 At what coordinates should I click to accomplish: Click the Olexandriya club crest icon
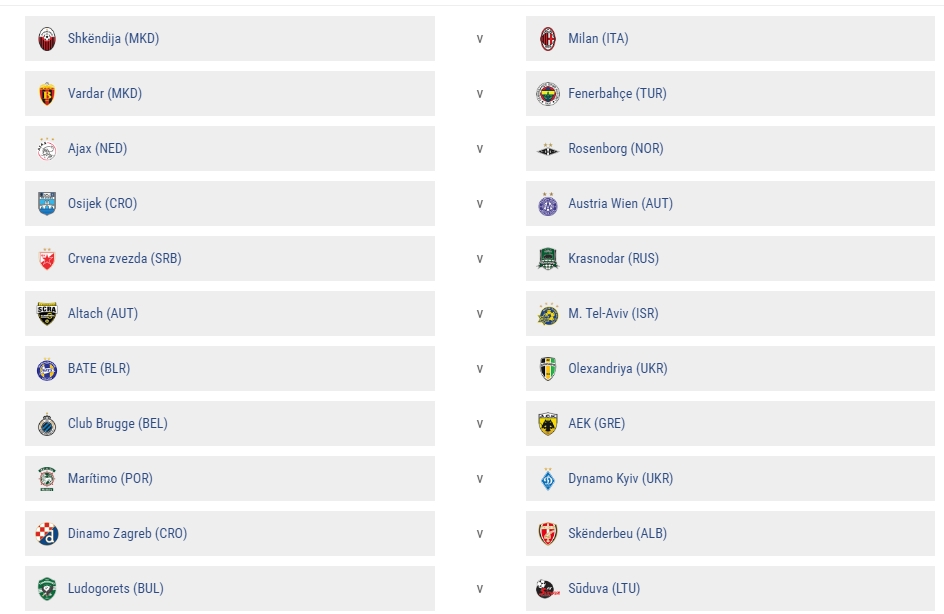(x=548, y=369)
